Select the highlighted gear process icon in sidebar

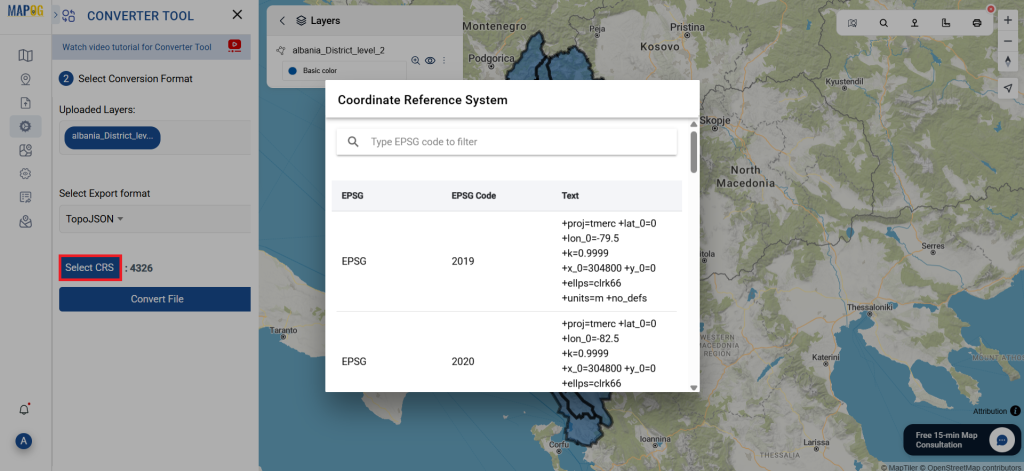(x=25, y=126)
